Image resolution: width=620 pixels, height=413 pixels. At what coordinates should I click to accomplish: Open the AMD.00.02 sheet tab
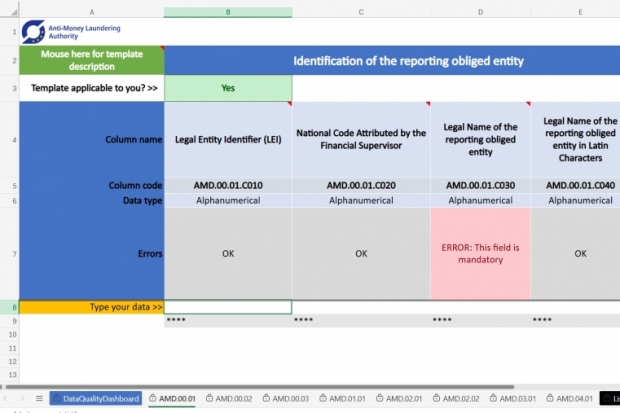point(229,398)
